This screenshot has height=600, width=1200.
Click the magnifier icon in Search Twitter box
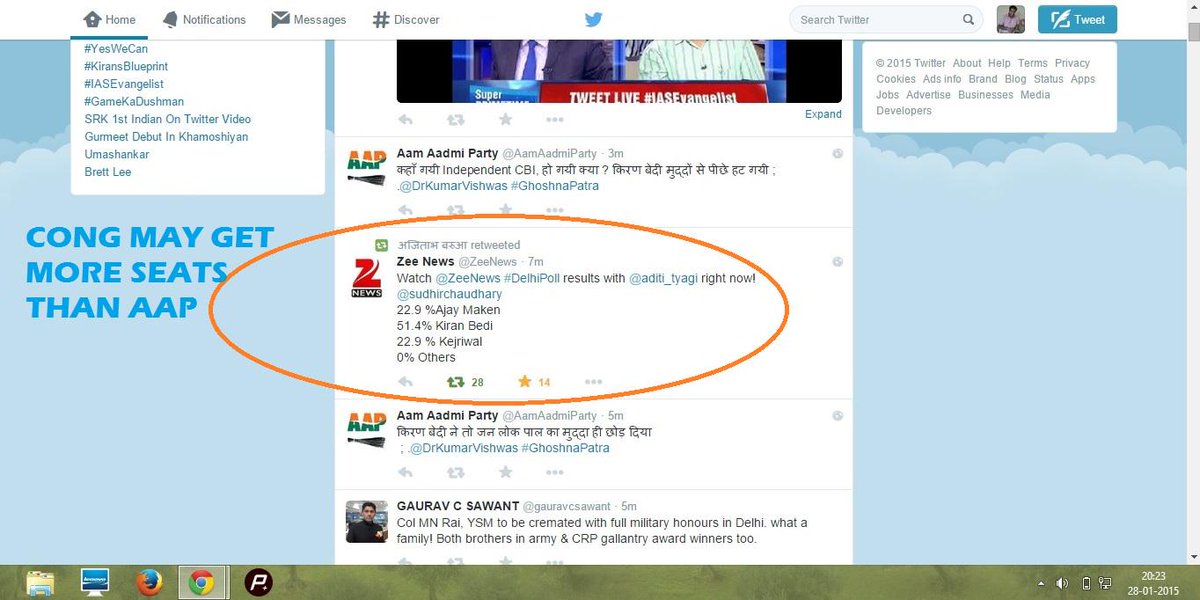(x=968, y=19)
